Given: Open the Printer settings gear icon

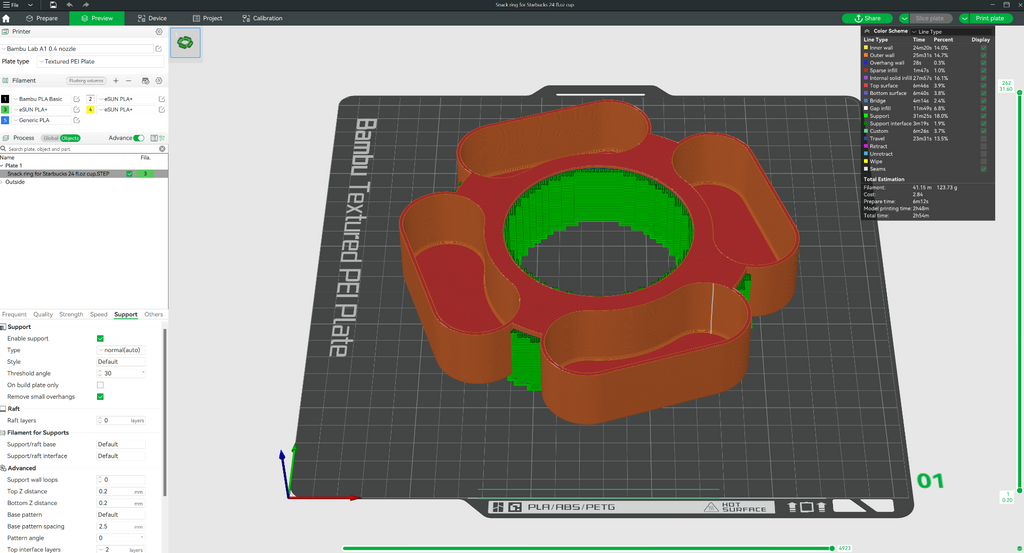Looking at the screenshot, I should (x=159, y=31).
